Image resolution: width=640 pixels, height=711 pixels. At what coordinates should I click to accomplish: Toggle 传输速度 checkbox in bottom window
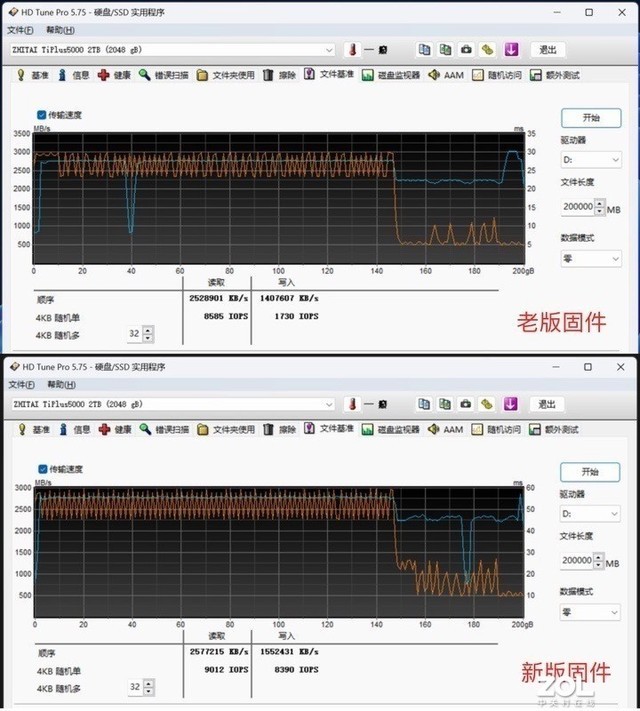click(x=43, y=469)
